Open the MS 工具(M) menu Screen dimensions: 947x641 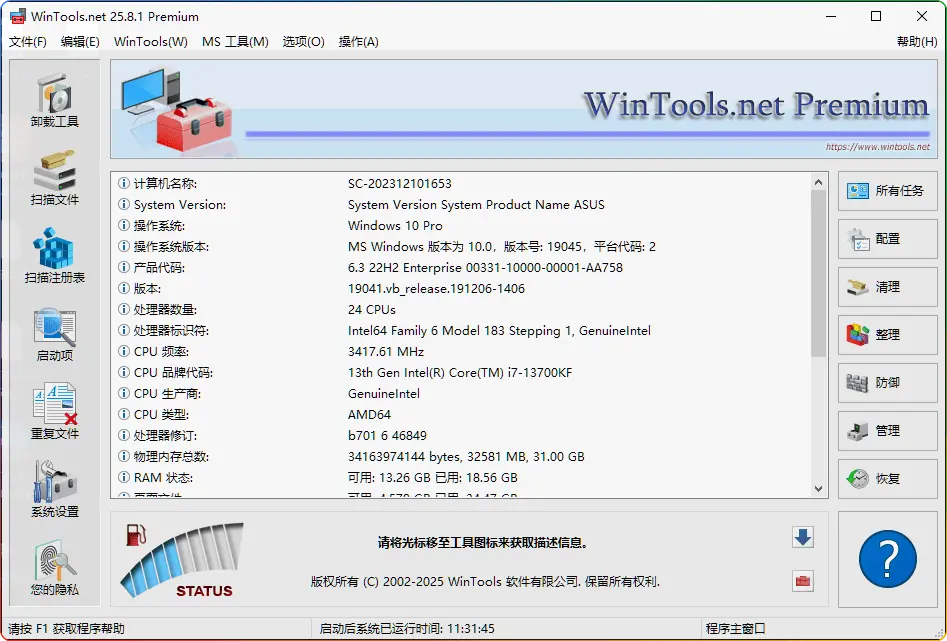point(235,42)
